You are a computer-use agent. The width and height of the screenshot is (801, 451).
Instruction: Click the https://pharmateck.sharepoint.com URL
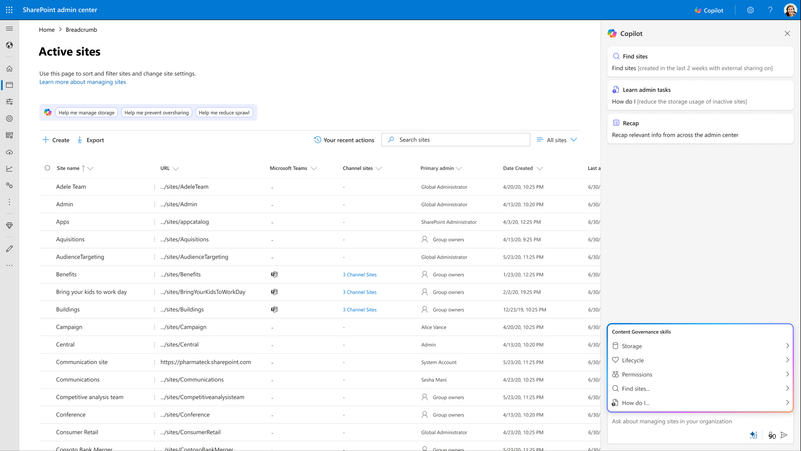pos(206,362)
